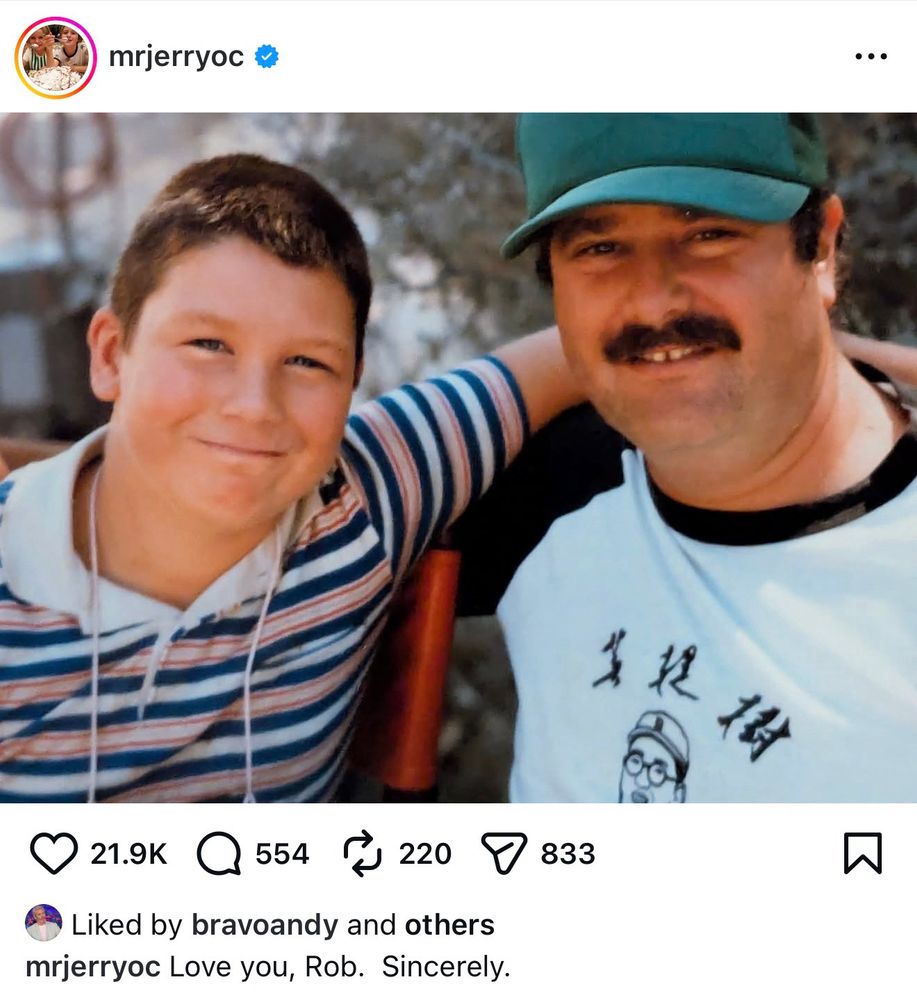Viewport: 917px width, 1000px height.
Task: Open mrjerryoc profile from the header username
Action: [176, 57]
